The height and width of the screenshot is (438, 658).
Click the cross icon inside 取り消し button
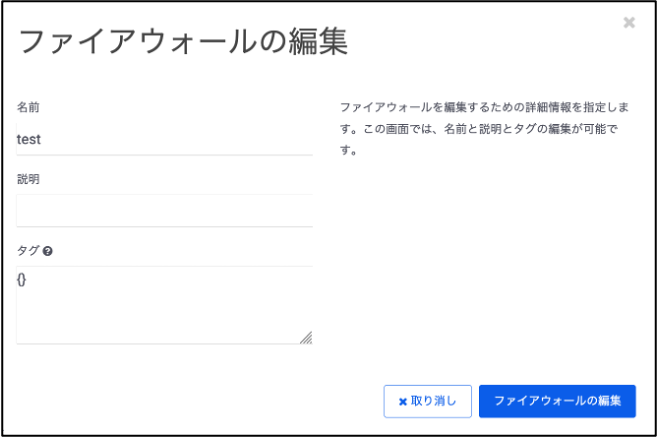402,402
